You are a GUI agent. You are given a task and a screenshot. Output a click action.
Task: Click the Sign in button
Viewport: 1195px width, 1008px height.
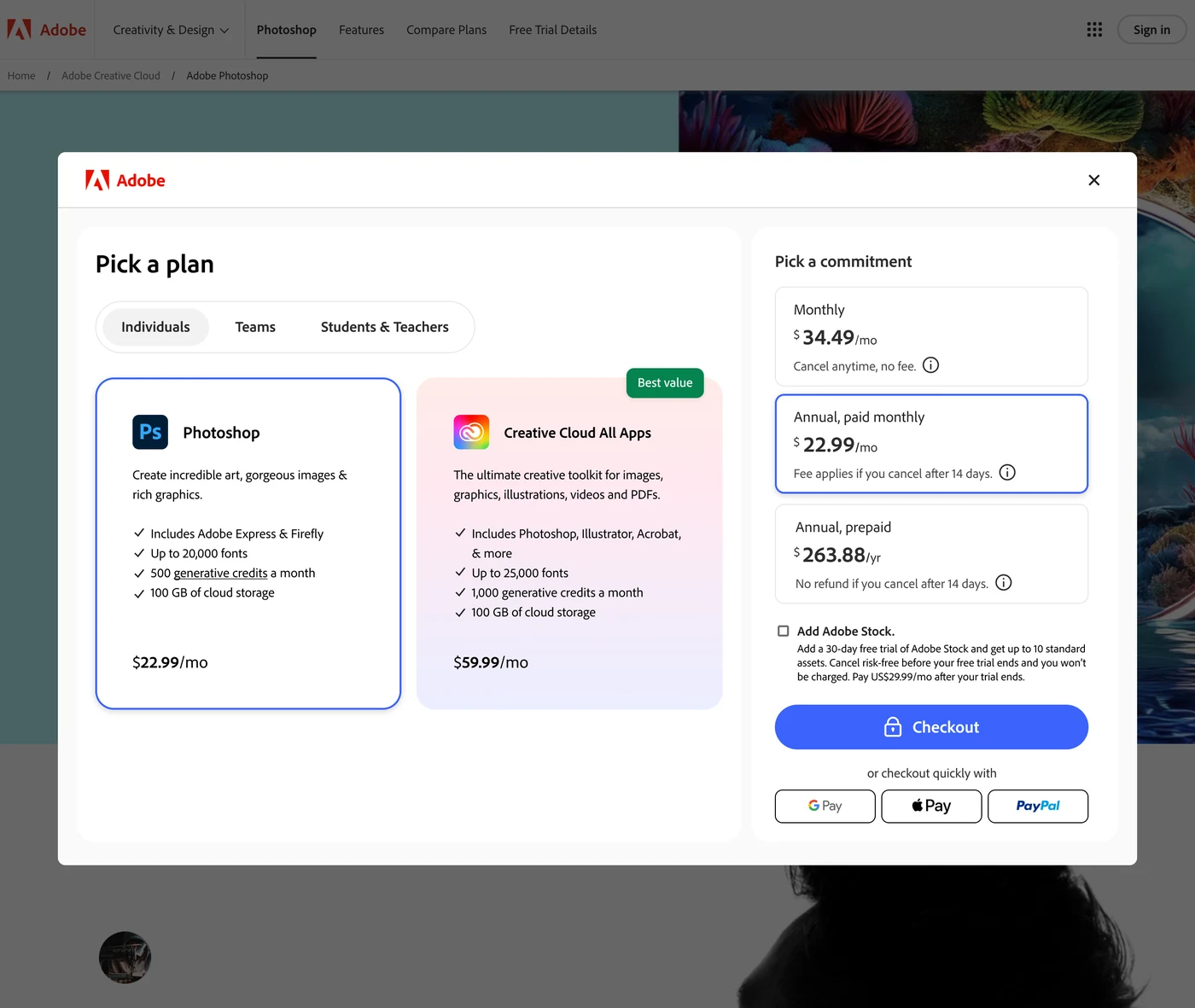point(1151,30)
